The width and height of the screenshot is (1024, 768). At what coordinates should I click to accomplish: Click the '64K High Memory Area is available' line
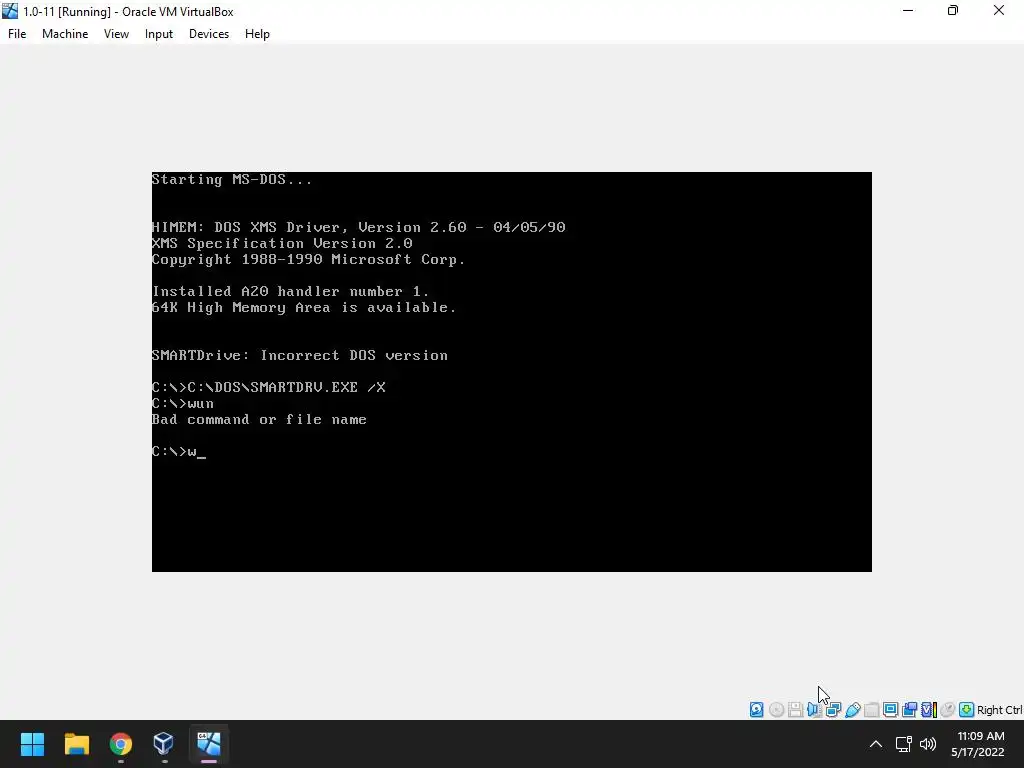pyautogui.click(x=304, y=308)
